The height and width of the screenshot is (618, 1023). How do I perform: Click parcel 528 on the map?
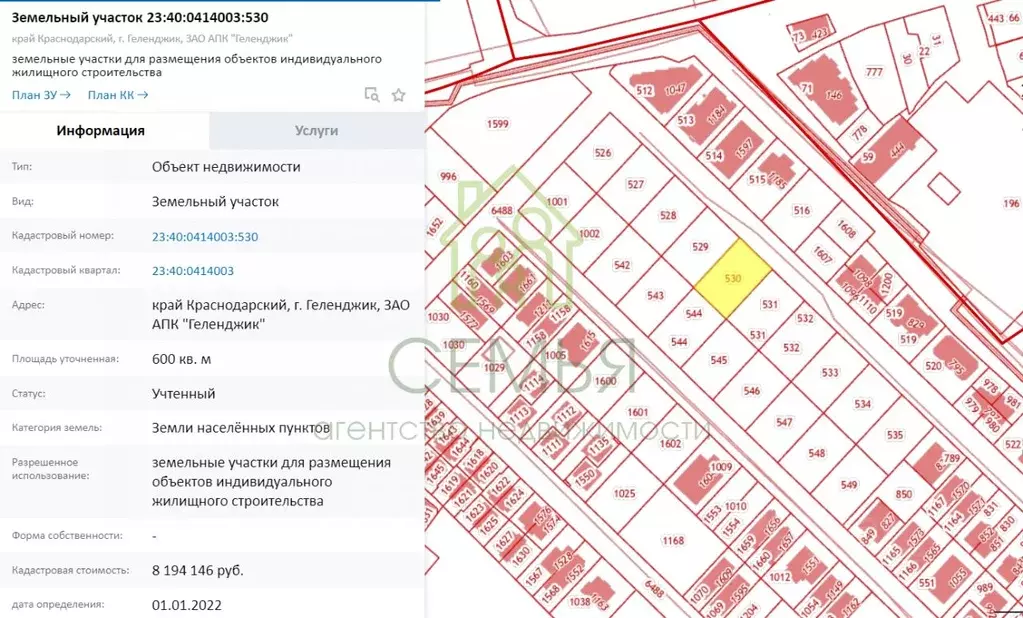(x=667, y=215)
